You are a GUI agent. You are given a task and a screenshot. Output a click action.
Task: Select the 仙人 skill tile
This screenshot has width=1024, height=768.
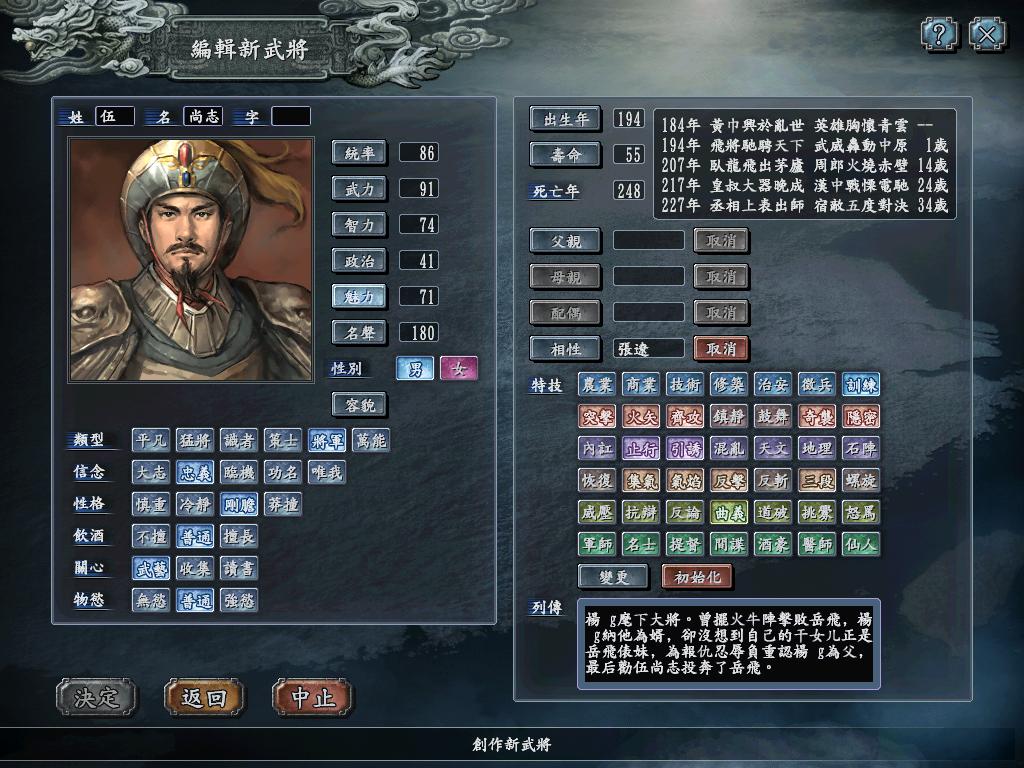(x=861, y=544)
